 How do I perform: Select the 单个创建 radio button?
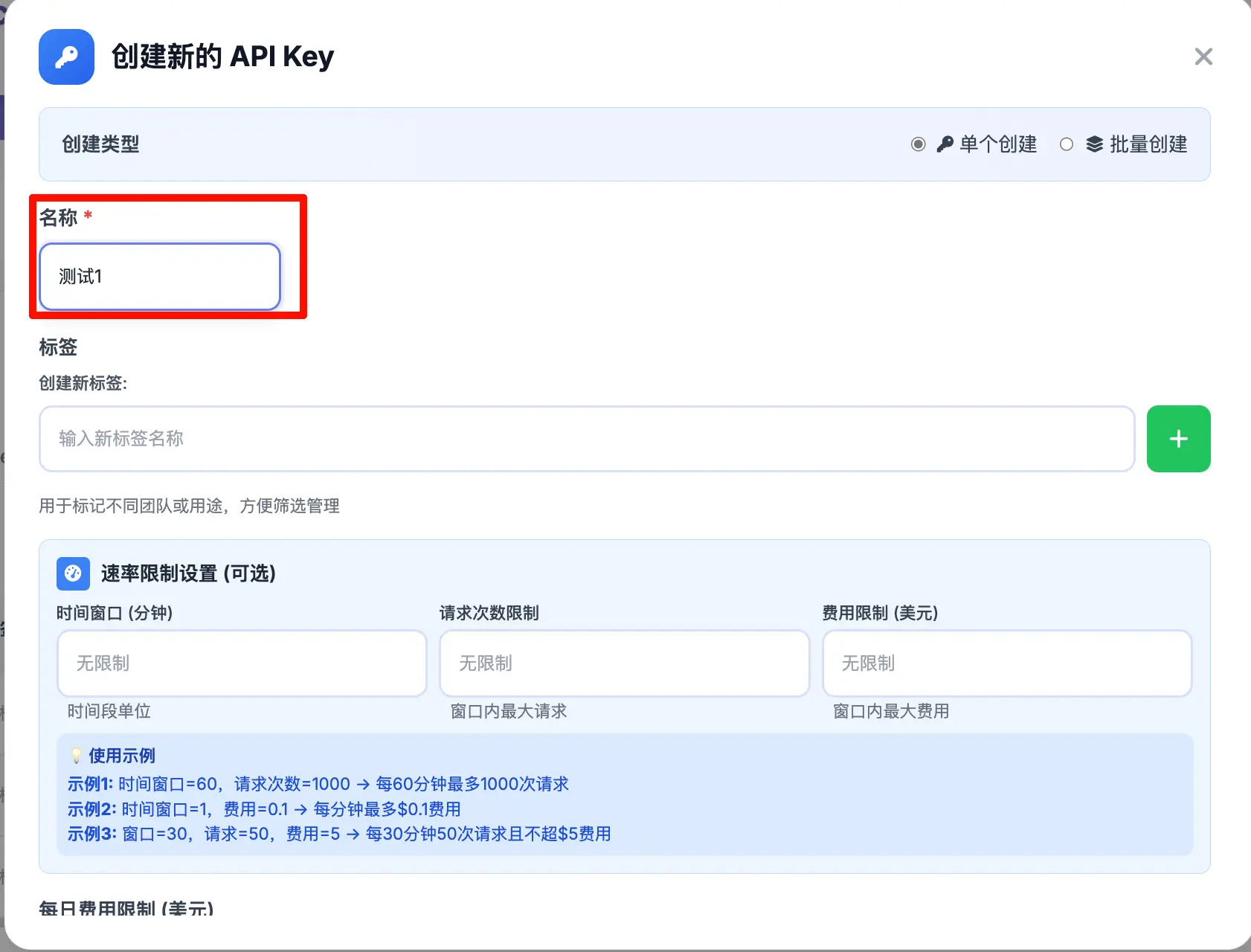(919, 144)
